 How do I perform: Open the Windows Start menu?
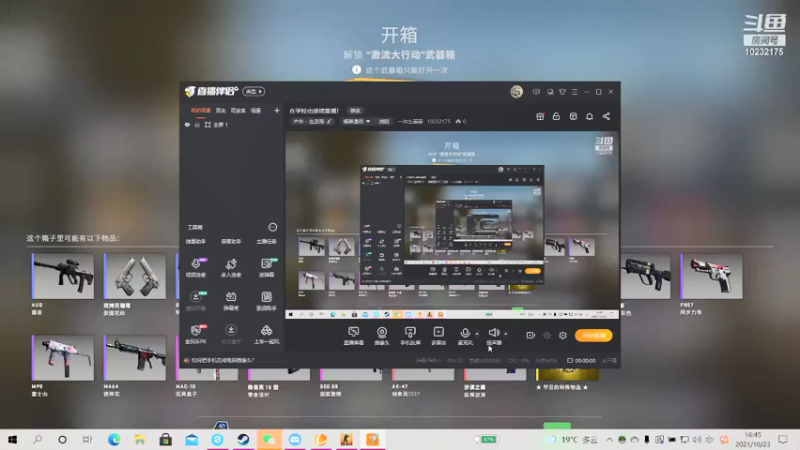click(12, 439)
